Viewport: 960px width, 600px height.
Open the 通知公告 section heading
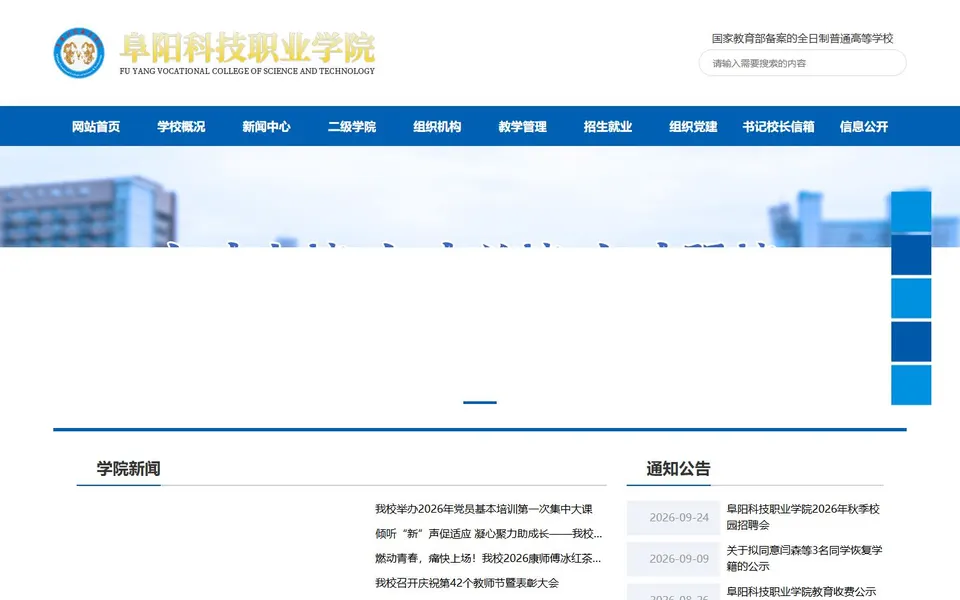[x=678, y=468]
